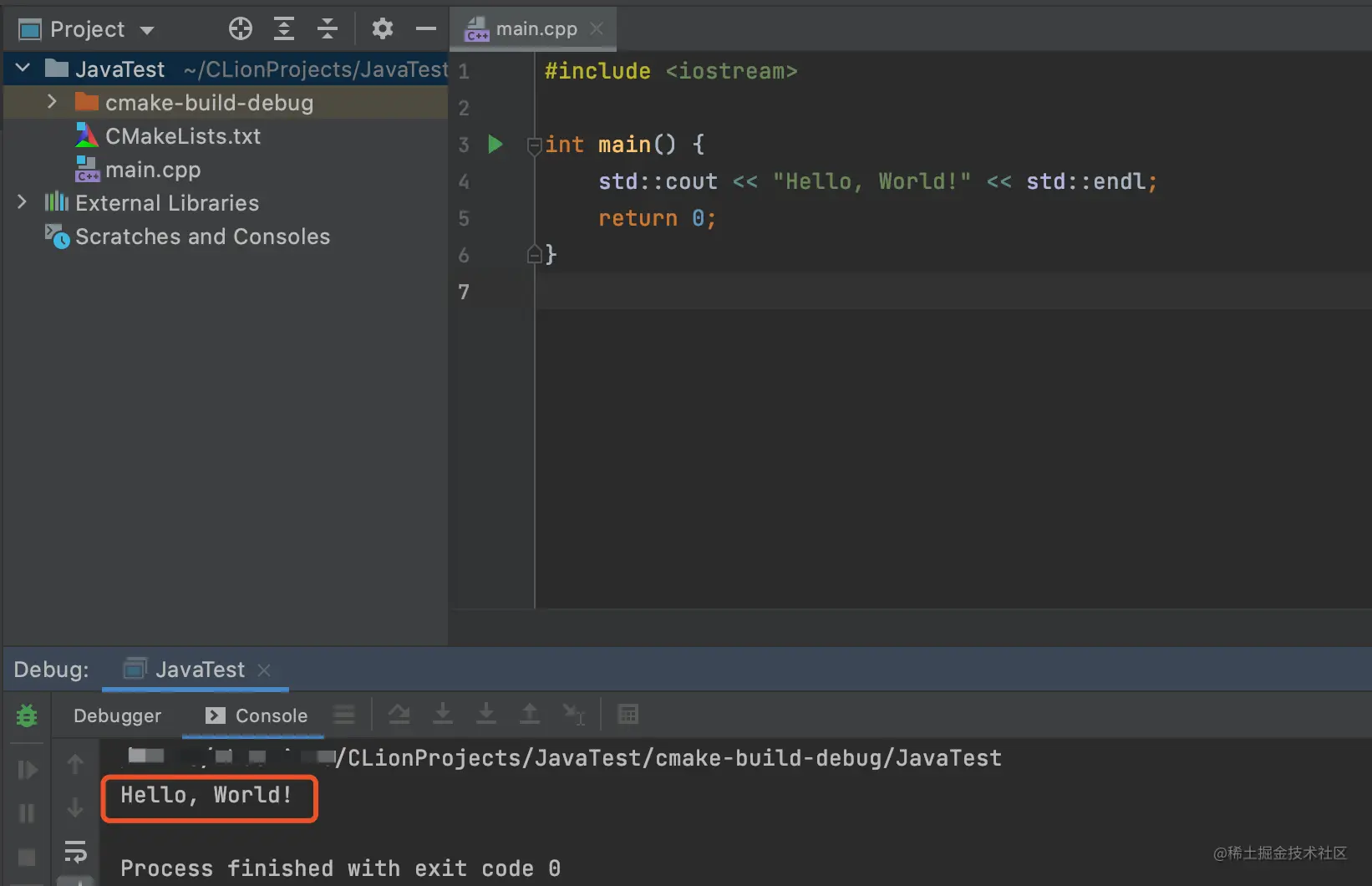Hide the Project panel with minus icon
Image resolution: width=1372 pixels, height=886 pixels.
tap(426, 29)
